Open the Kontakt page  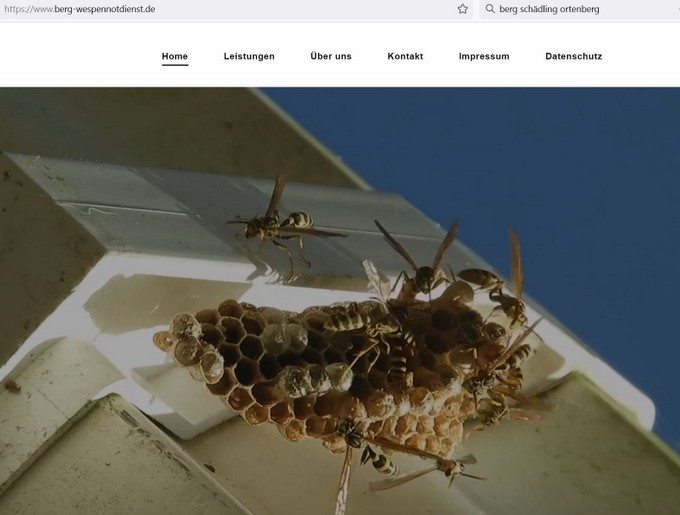(405, 56)
